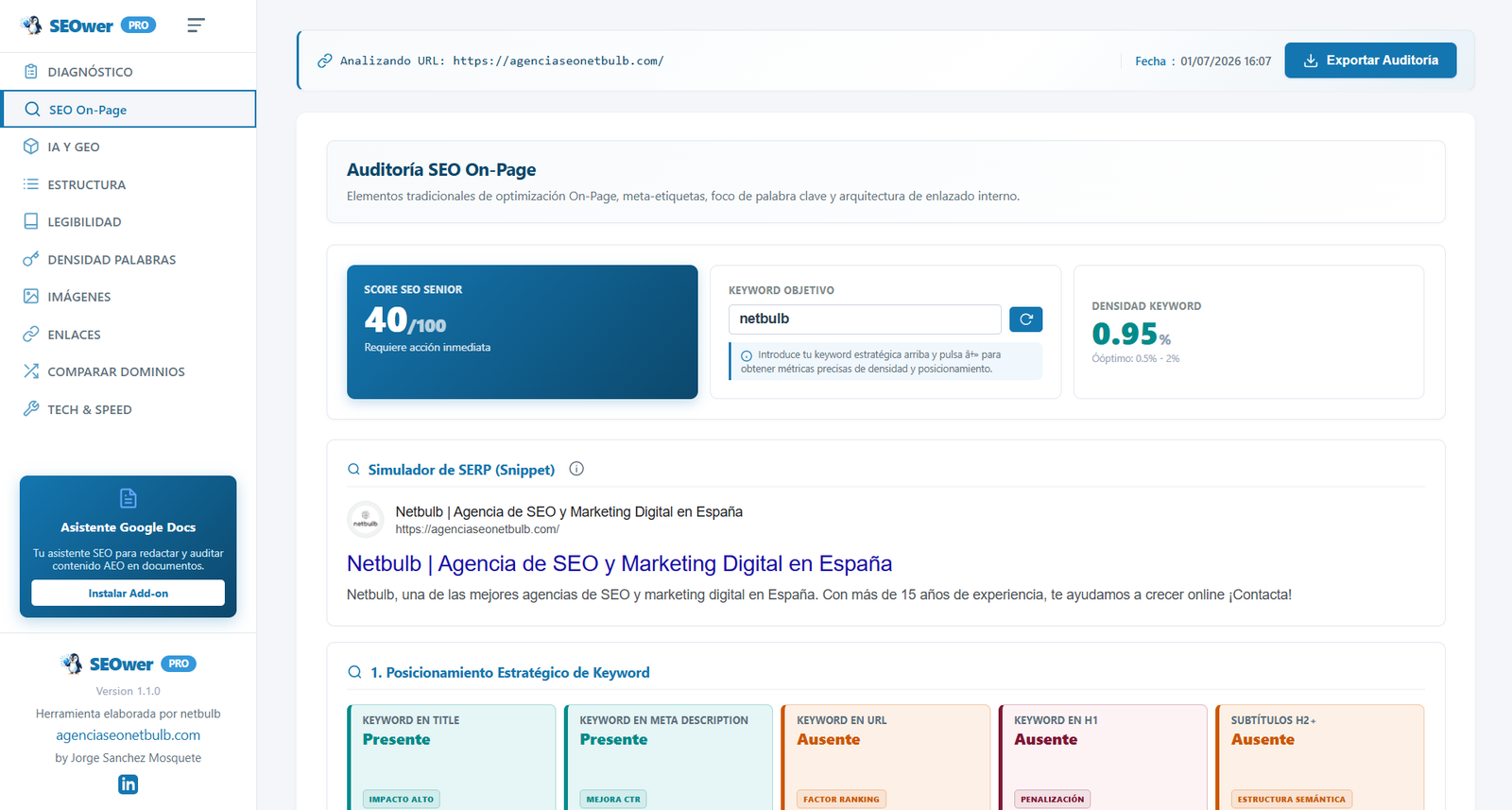The image size is (1512, 810).
Task: Click the LEGIBILIDAD book icon
Action: [x=31, y=221]
